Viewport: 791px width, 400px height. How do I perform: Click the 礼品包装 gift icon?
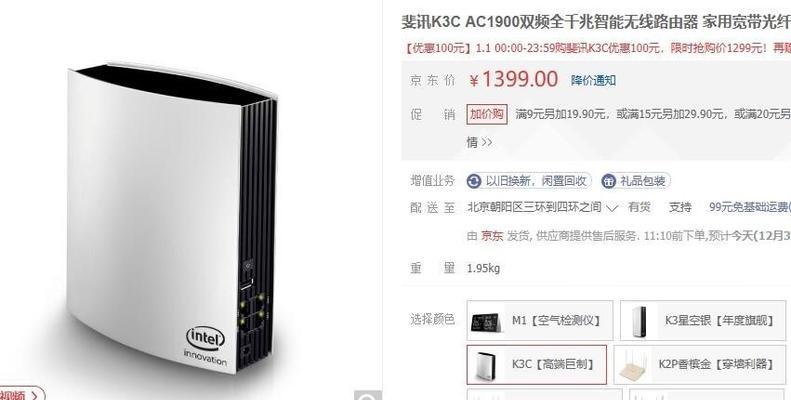point(609,181)
